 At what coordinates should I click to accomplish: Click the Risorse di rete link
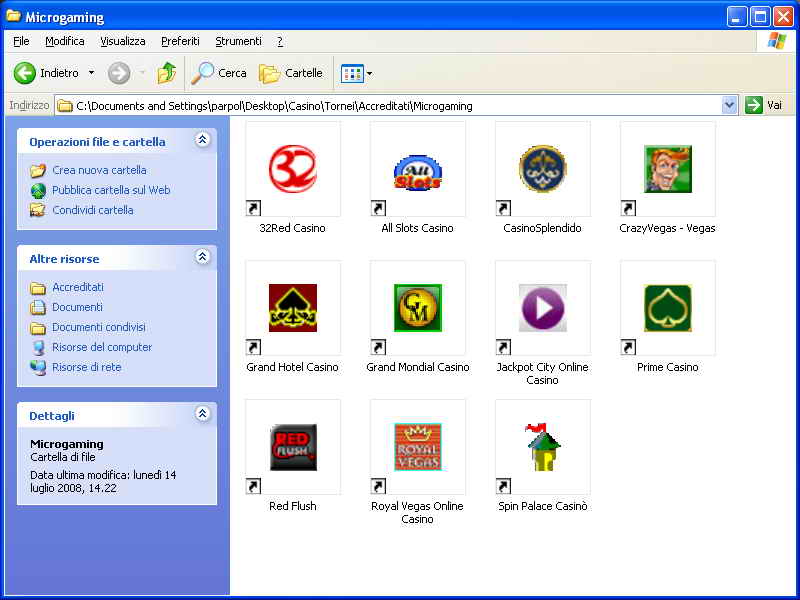tap(87, 367)
